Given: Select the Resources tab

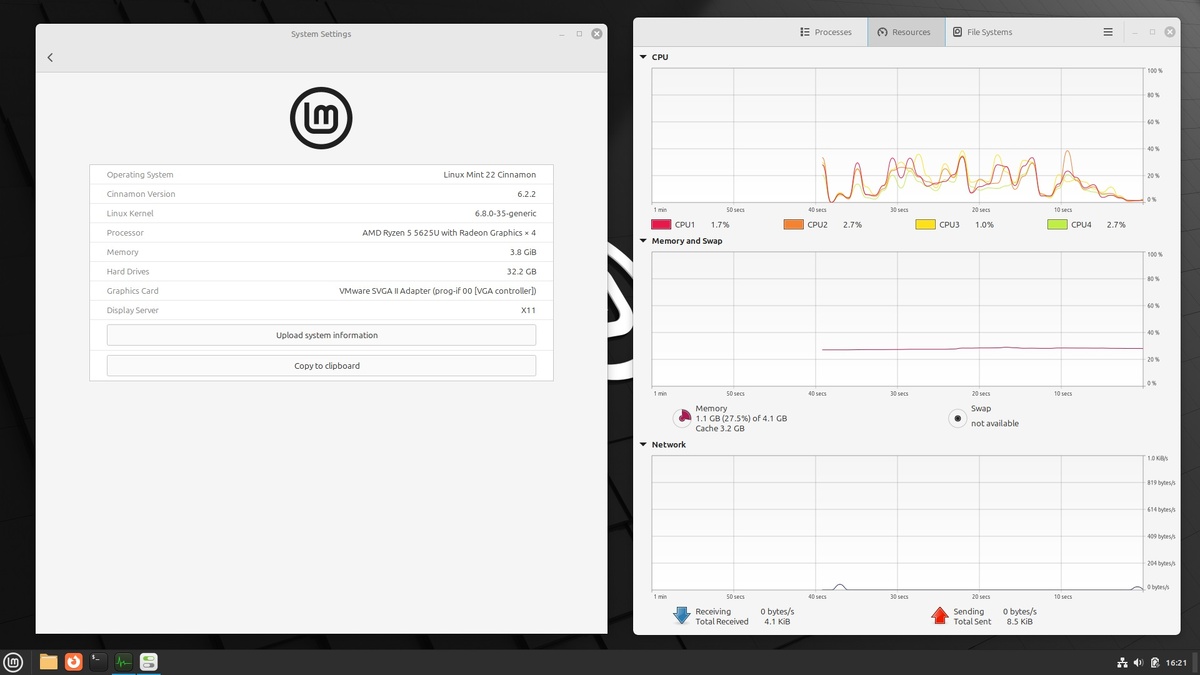Looking at the screenshot, I should pyautogui.click(x=904, y=32).
